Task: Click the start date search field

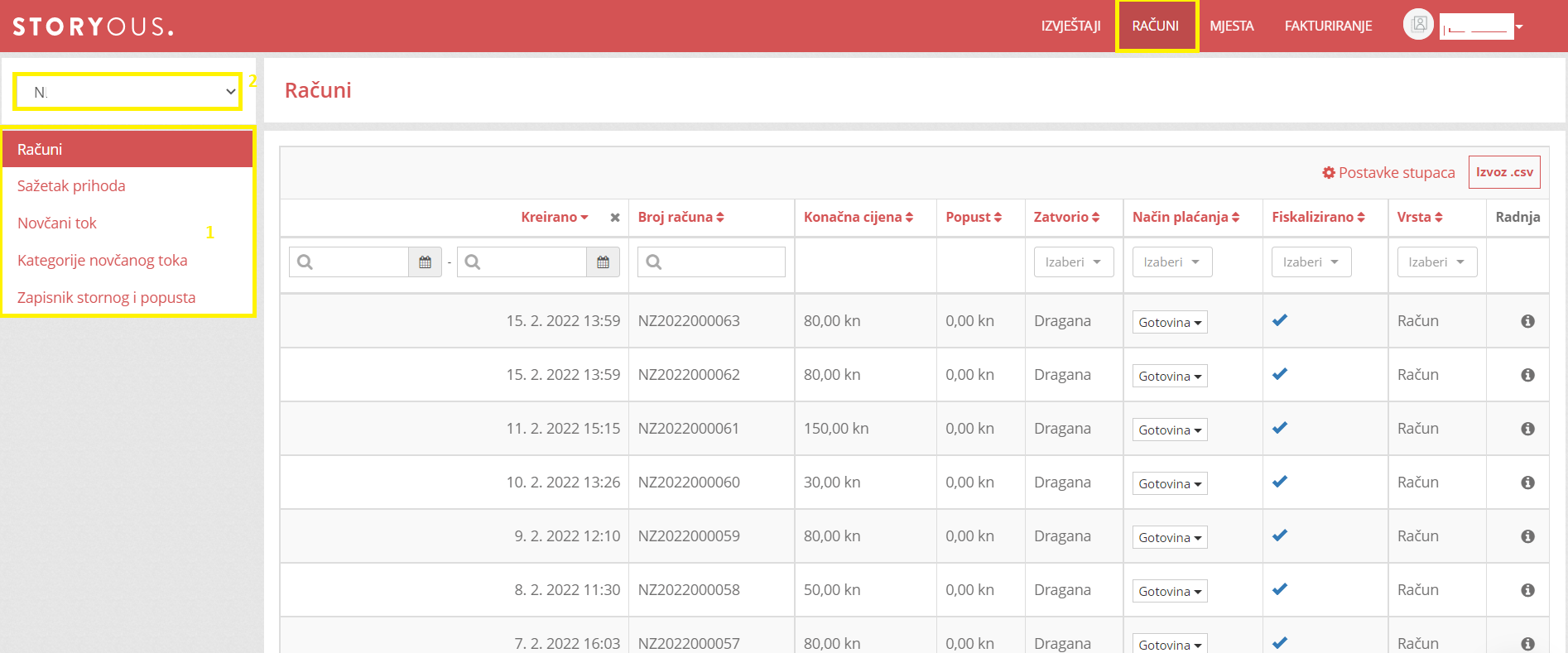Action: pos(349,262)
